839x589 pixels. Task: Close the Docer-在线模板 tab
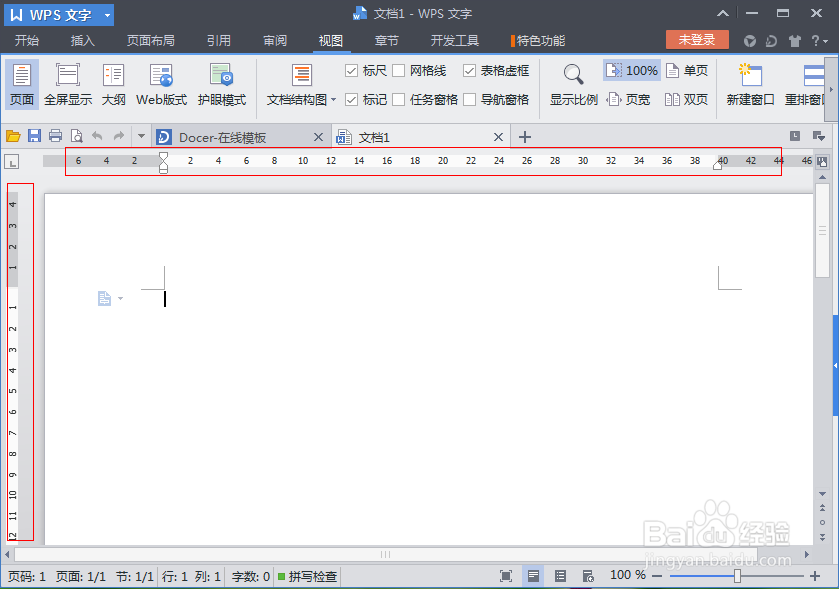pyautogui.click(x=318, y=137)
